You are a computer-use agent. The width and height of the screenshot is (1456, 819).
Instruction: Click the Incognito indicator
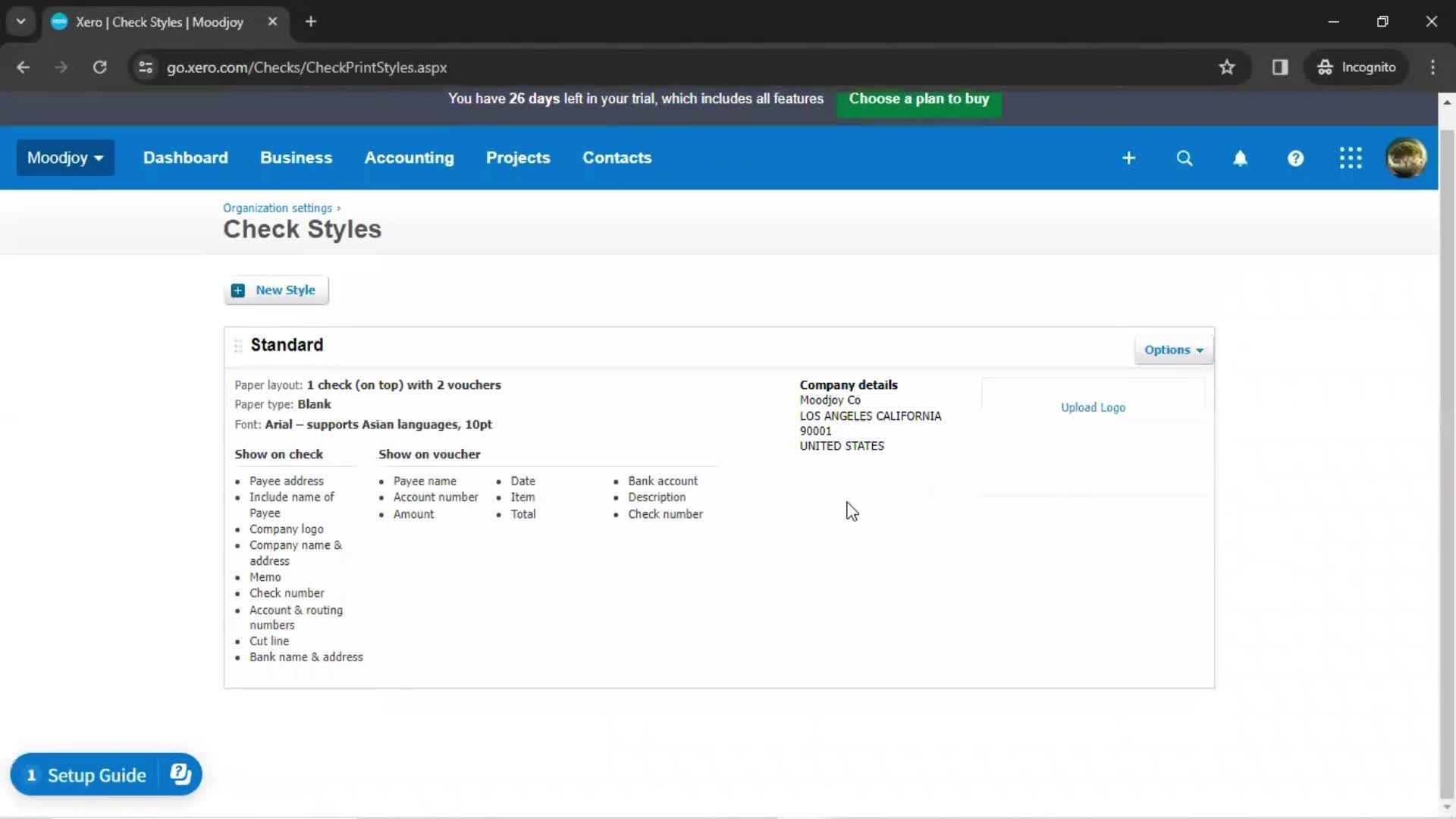click(x=1357, y=67)
